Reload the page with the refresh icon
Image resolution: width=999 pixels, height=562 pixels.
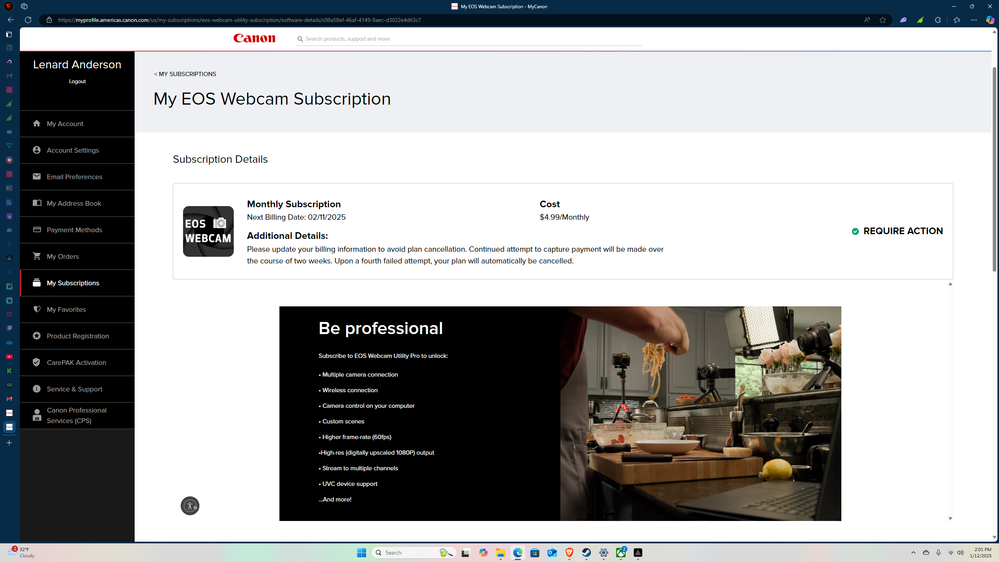(28, 20)
